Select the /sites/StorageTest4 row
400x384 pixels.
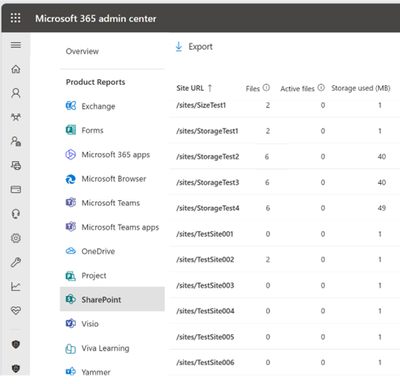[x=285, y=208]
